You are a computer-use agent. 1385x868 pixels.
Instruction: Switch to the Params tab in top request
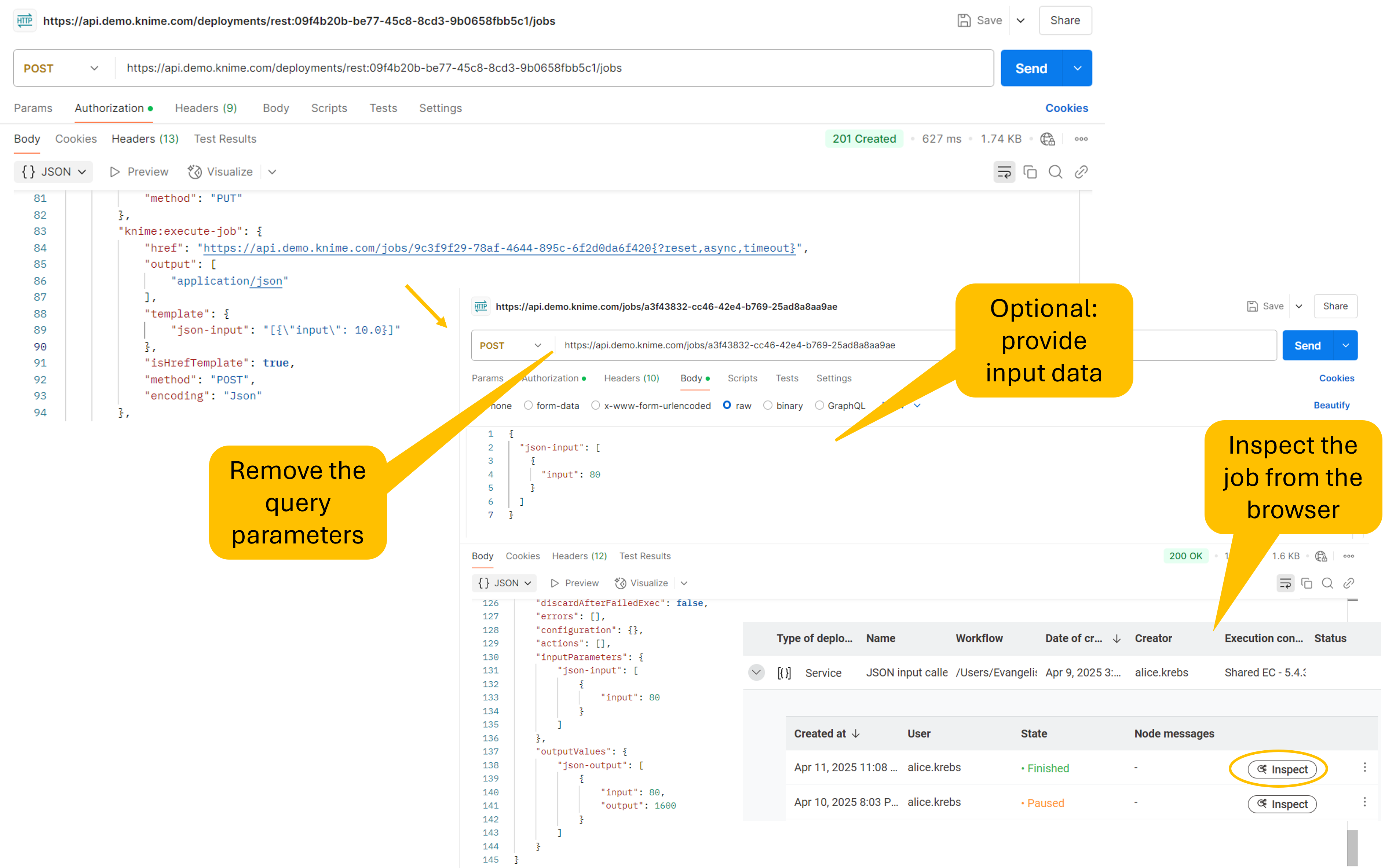point(33,109)
